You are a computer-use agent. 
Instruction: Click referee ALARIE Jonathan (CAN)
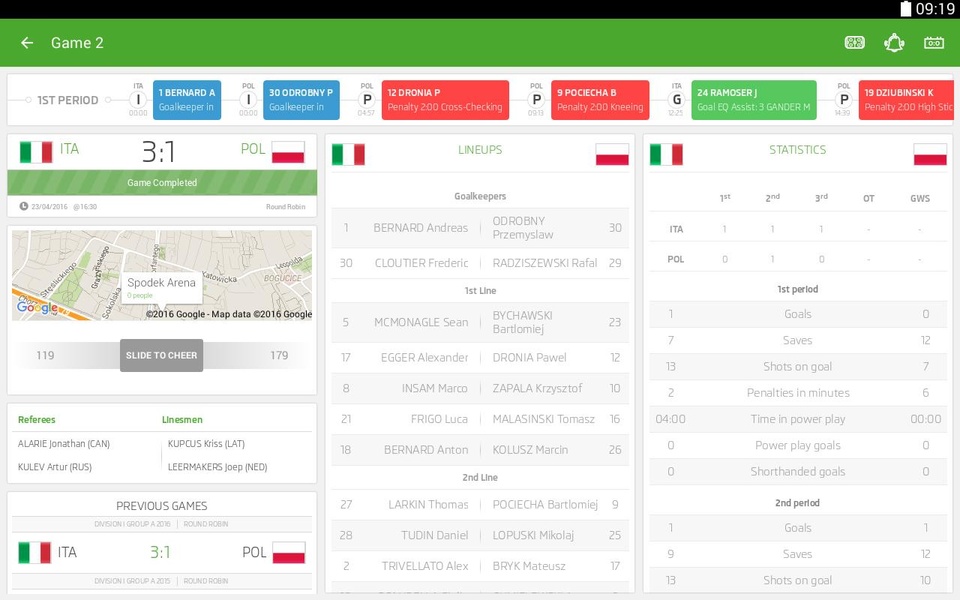(64, 444)
